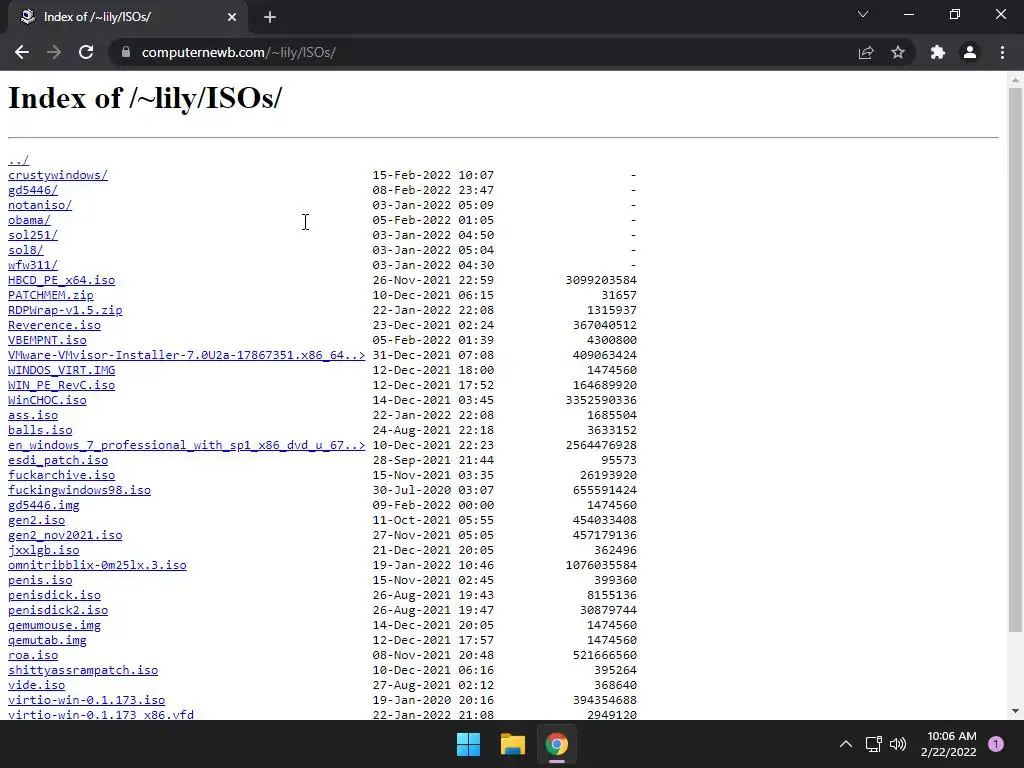Open the taskbar clock showing 10:06 AM
1024x768 pixels.
[949, 744]
